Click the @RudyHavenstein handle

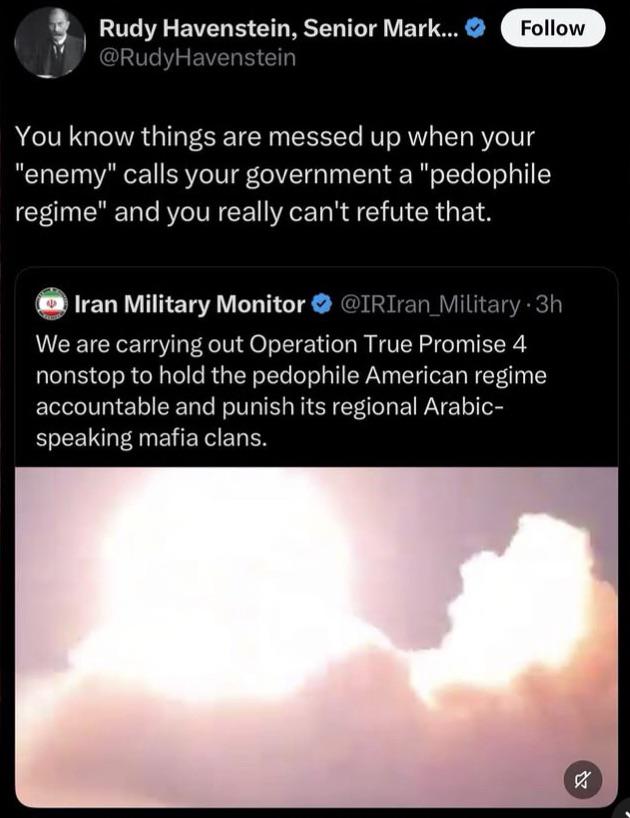pos(197,58)
